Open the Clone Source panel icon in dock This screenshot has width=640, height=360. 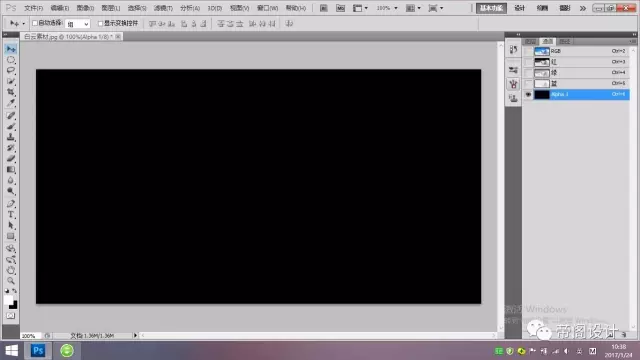pos(513,98)
